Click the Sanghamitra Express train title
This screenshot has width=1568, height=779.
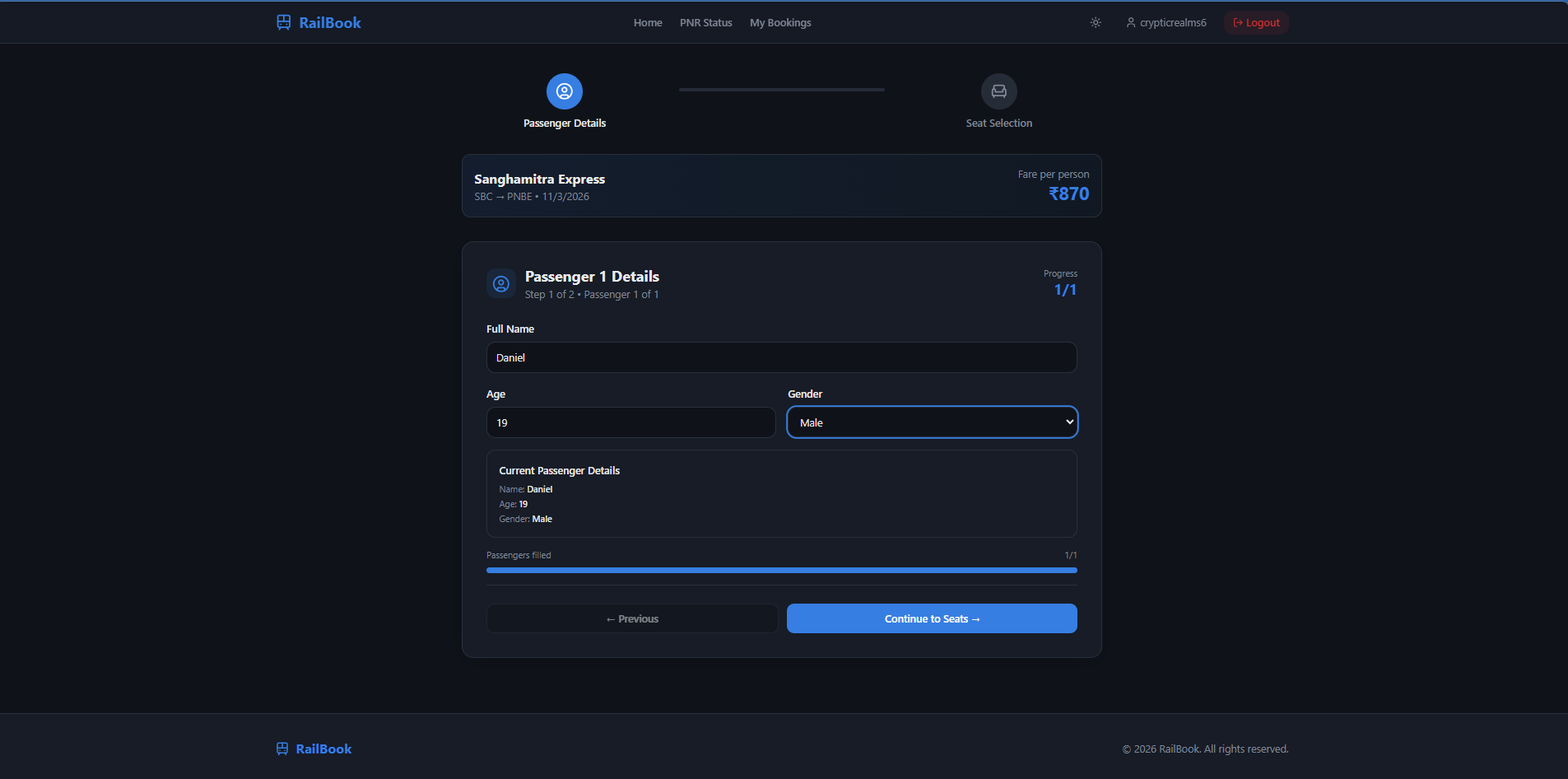(x=539, y=179)
